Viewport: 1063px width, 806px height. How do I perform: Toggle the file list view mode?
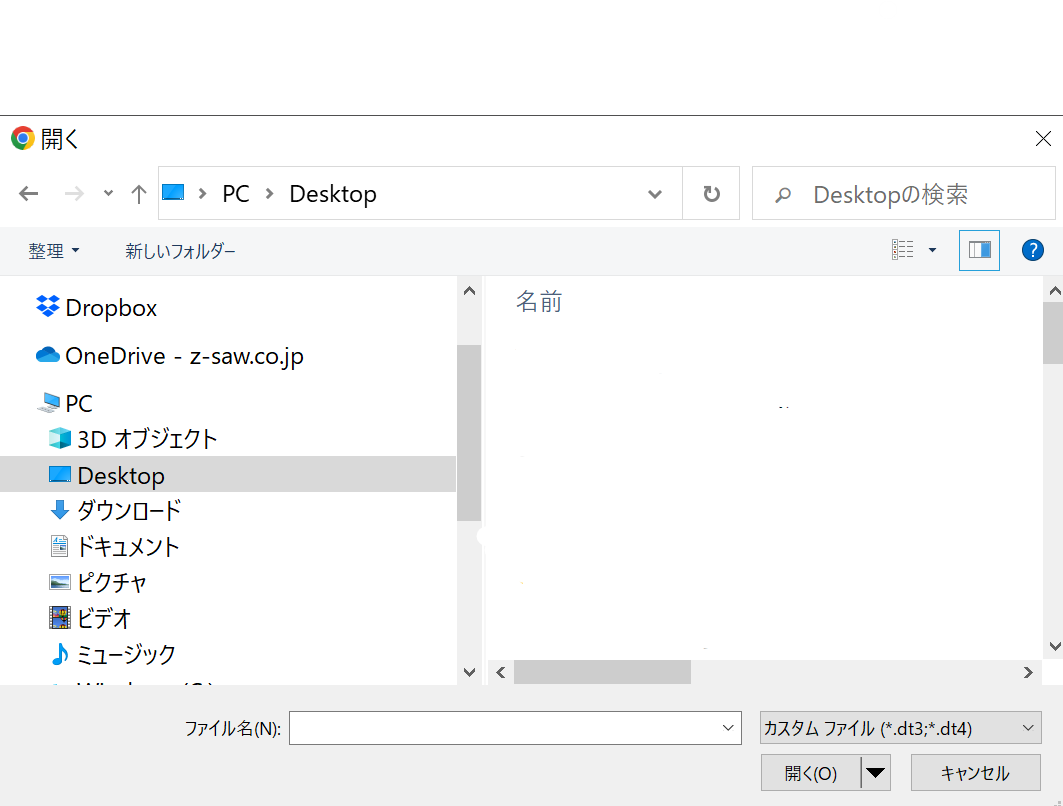point(905,250)
